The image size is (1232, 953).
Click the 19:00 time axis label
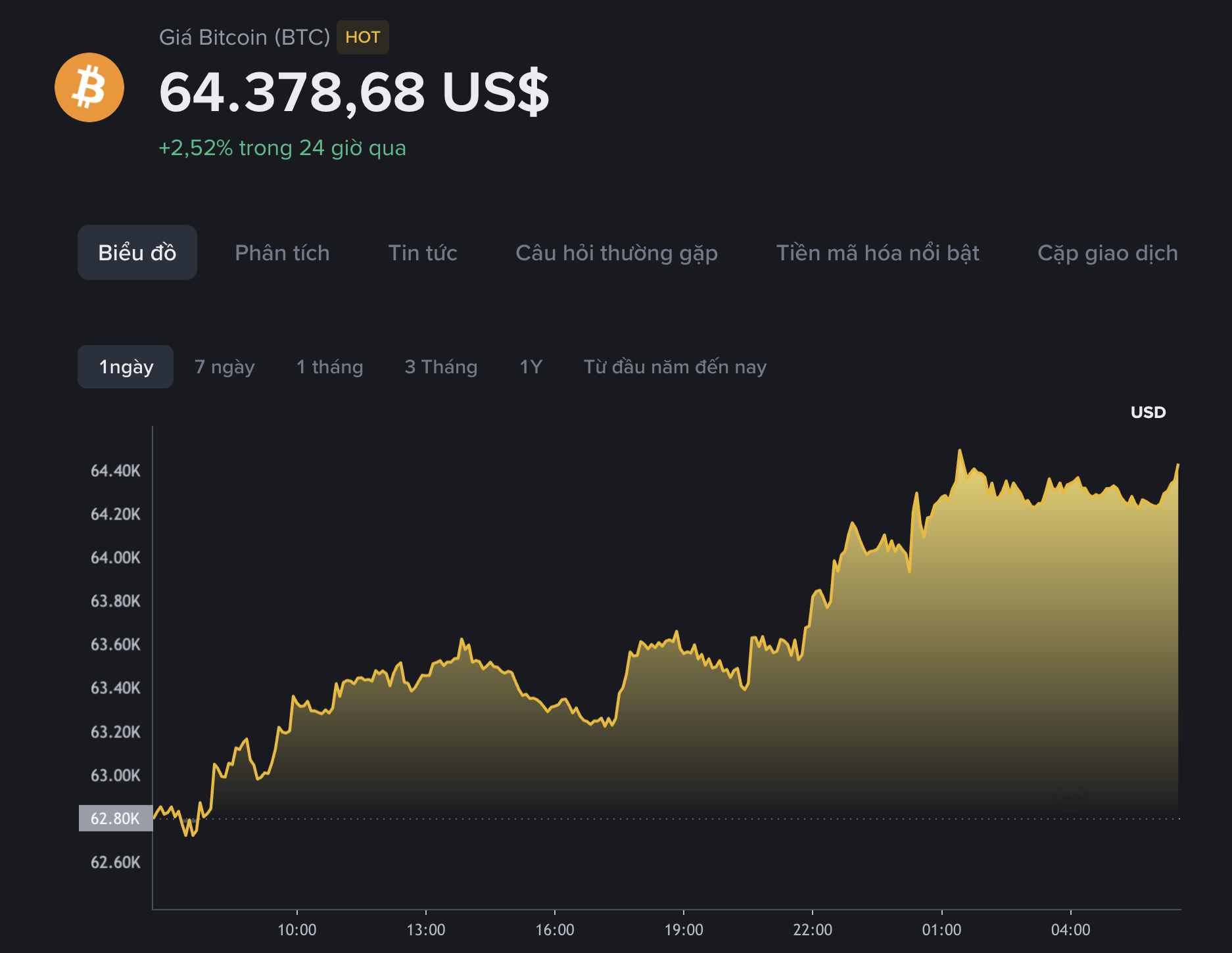[x=684, y=929]
